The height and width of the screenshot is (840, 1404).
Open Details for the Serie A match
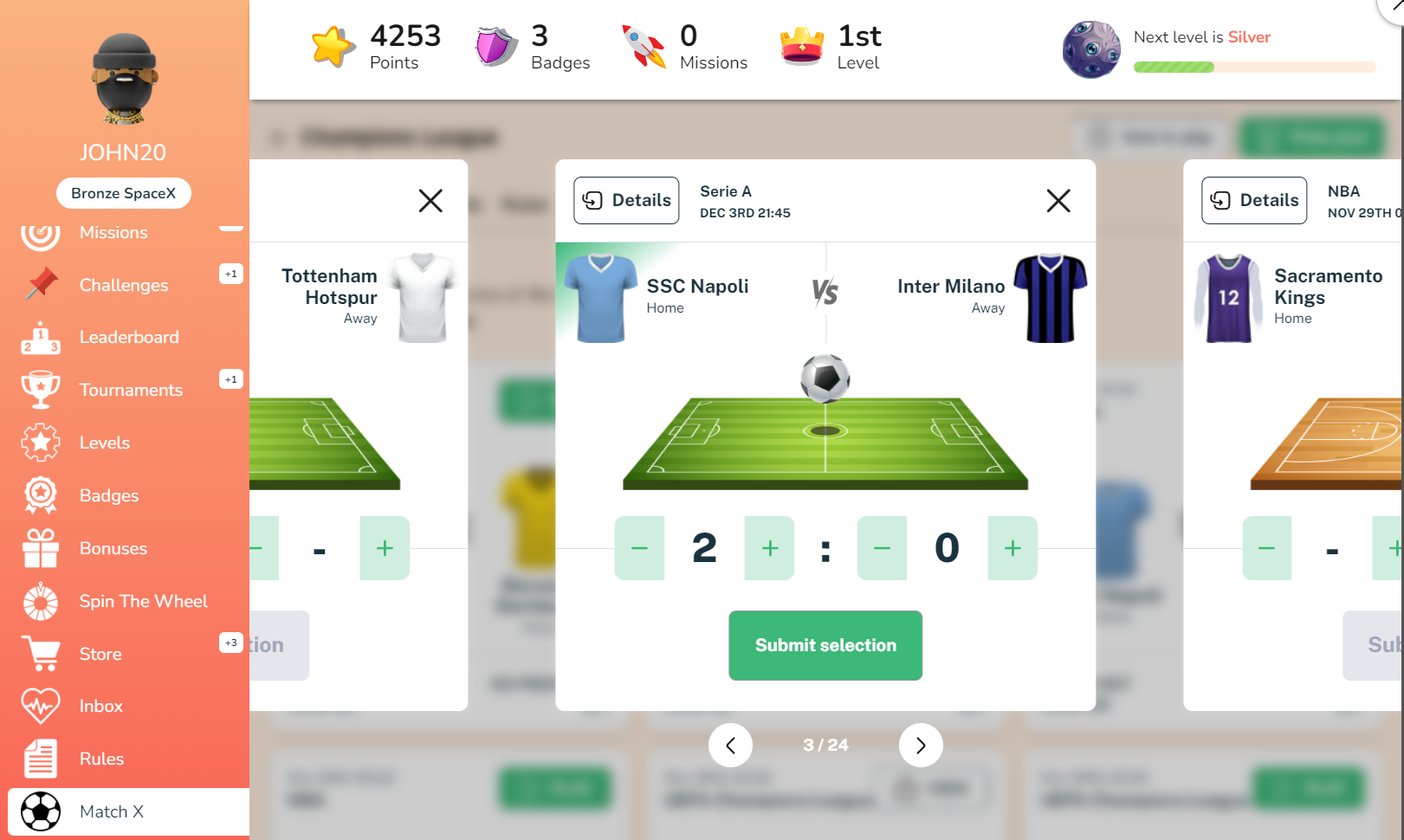click(x=626, y=200)
